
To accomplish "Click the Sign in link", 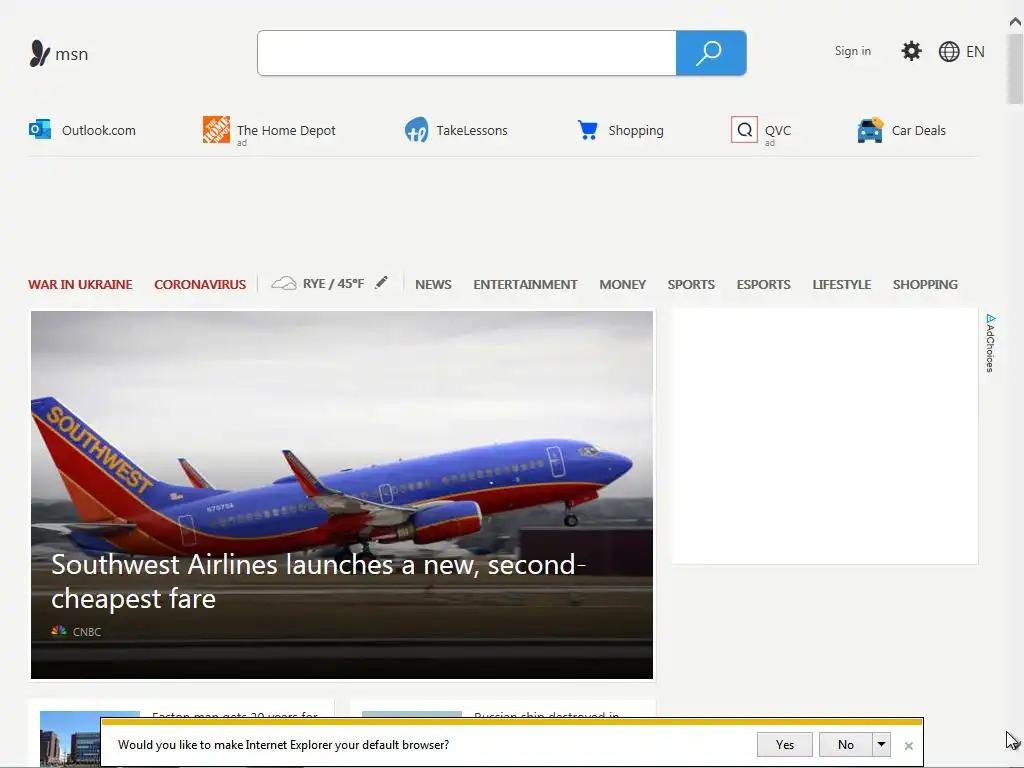I will 852,51.
